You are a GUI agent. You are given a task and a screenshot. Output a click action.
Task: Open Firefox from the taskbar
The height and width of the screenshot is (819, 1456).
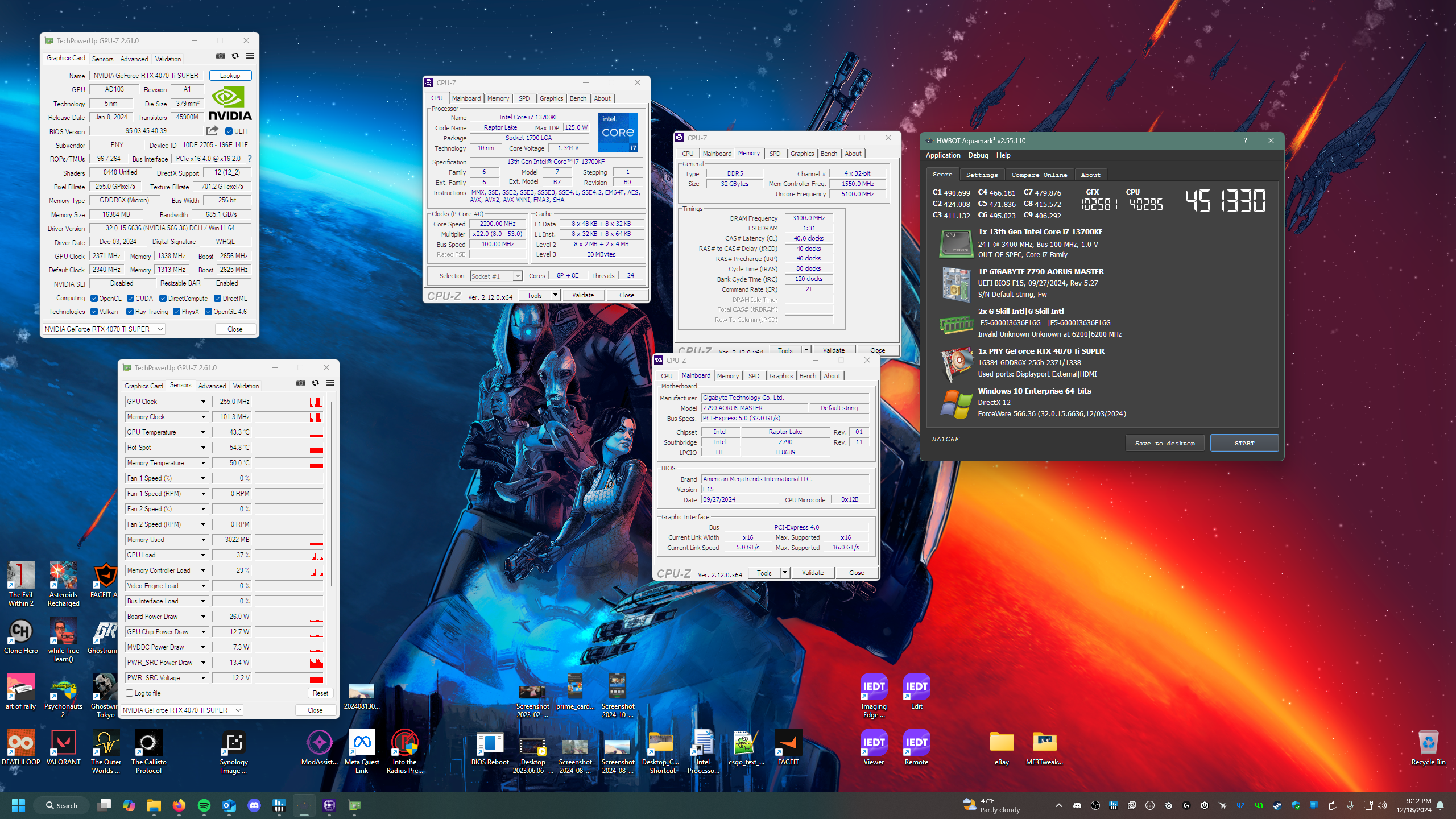[x=179, y=805]
